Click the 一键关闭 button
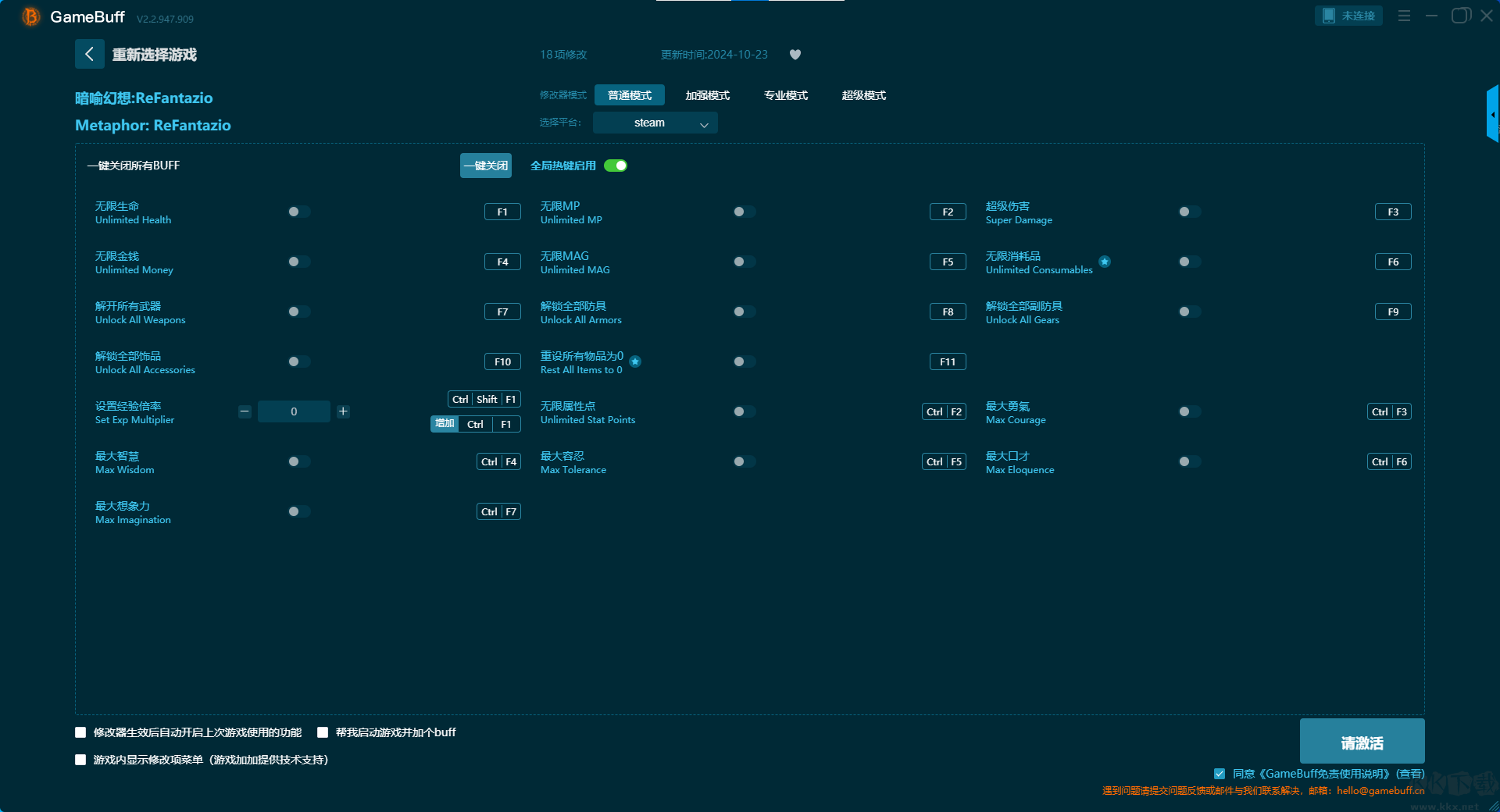This screenshot has height=812, width=1500. click(x=486, y=166)
